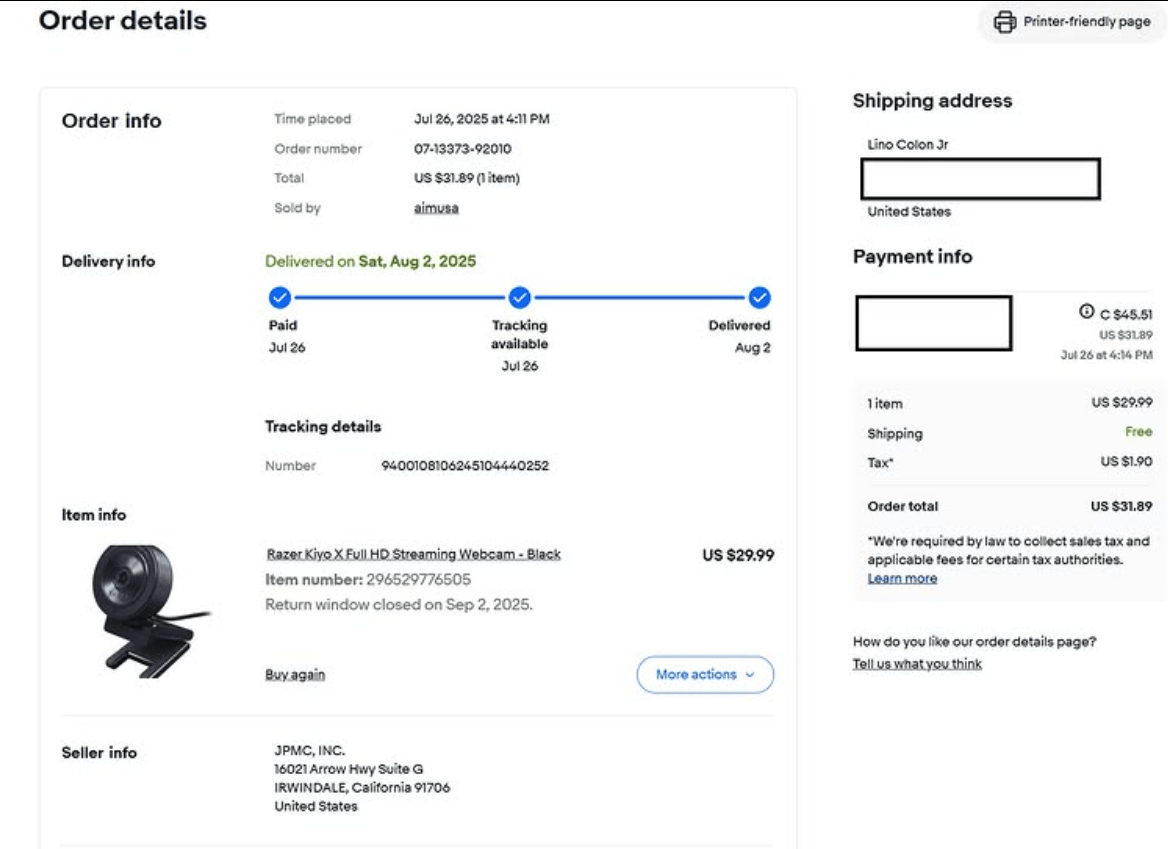Open the Razer Kiyo X webcam item link
This screenshot has height=849, width=1168.
(x=413, y=554)
